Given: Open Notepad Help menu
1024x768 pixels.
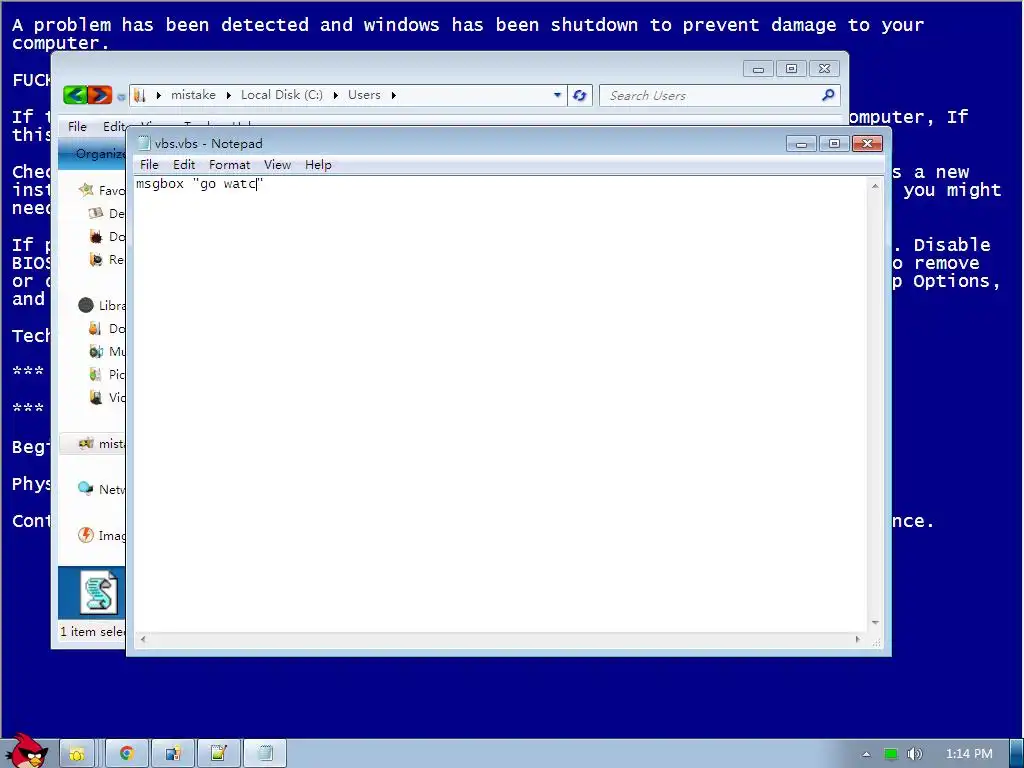Looking at the screenshot, I should [318, 165].
